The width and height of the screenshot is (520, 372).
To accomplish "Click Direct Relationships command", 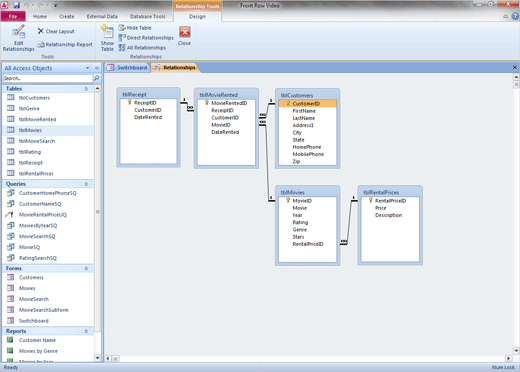I will (x=146, y=38).
